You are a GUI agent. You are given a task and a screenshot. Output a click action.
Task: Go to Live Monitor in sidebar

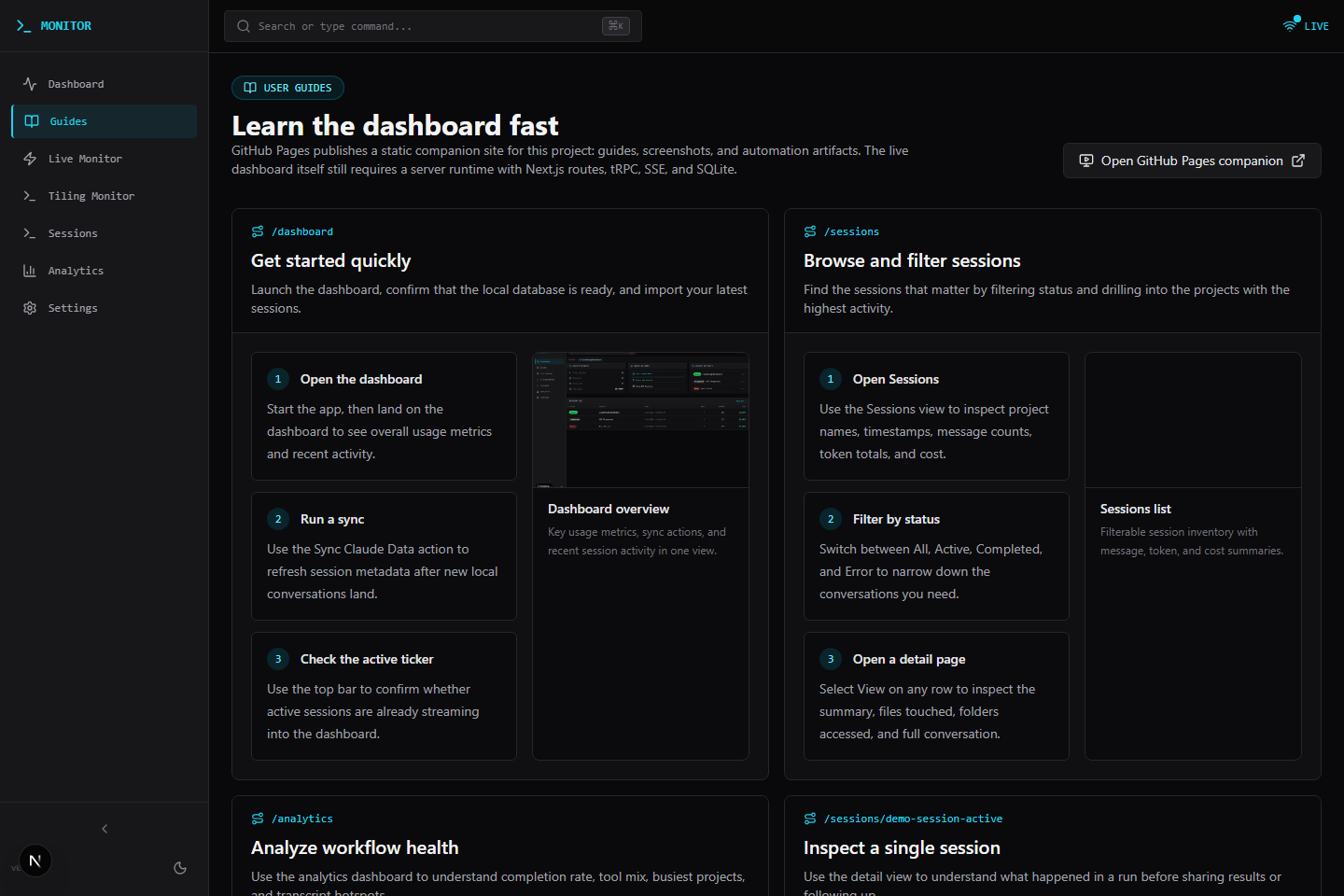[x=105, y=159]
